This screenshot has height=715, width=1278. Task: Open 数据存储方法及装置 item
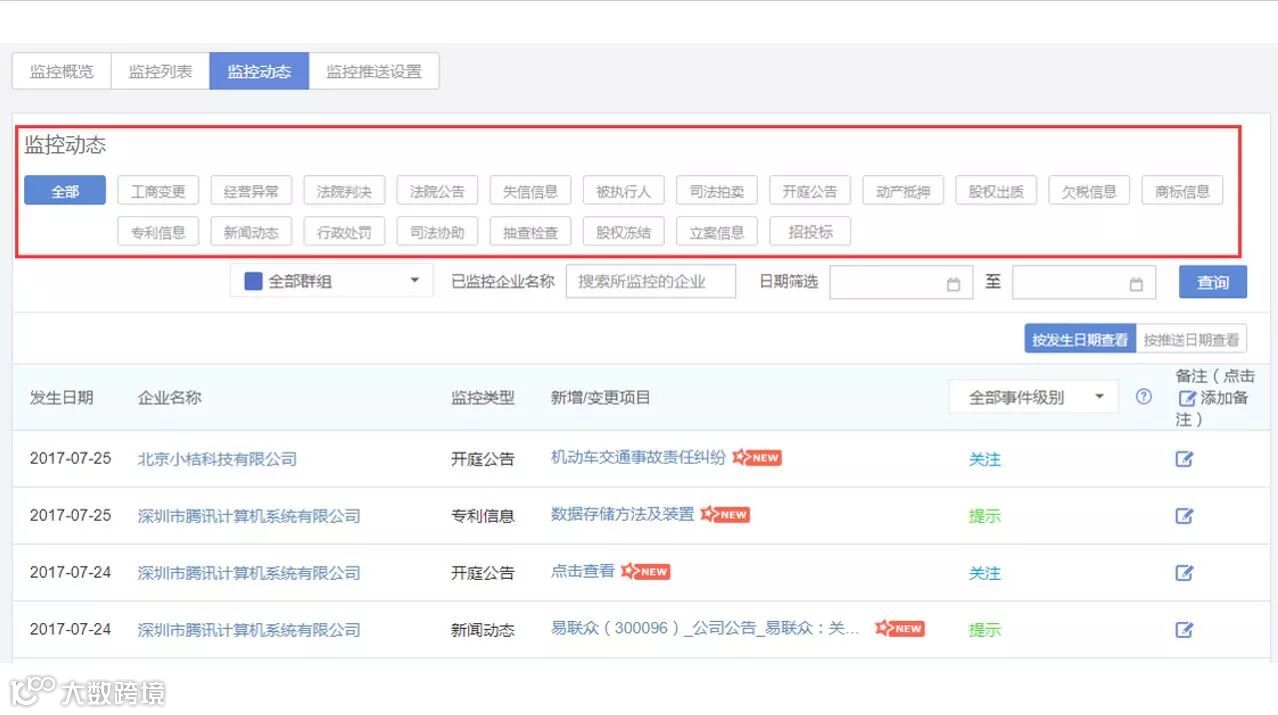(622, 514)
